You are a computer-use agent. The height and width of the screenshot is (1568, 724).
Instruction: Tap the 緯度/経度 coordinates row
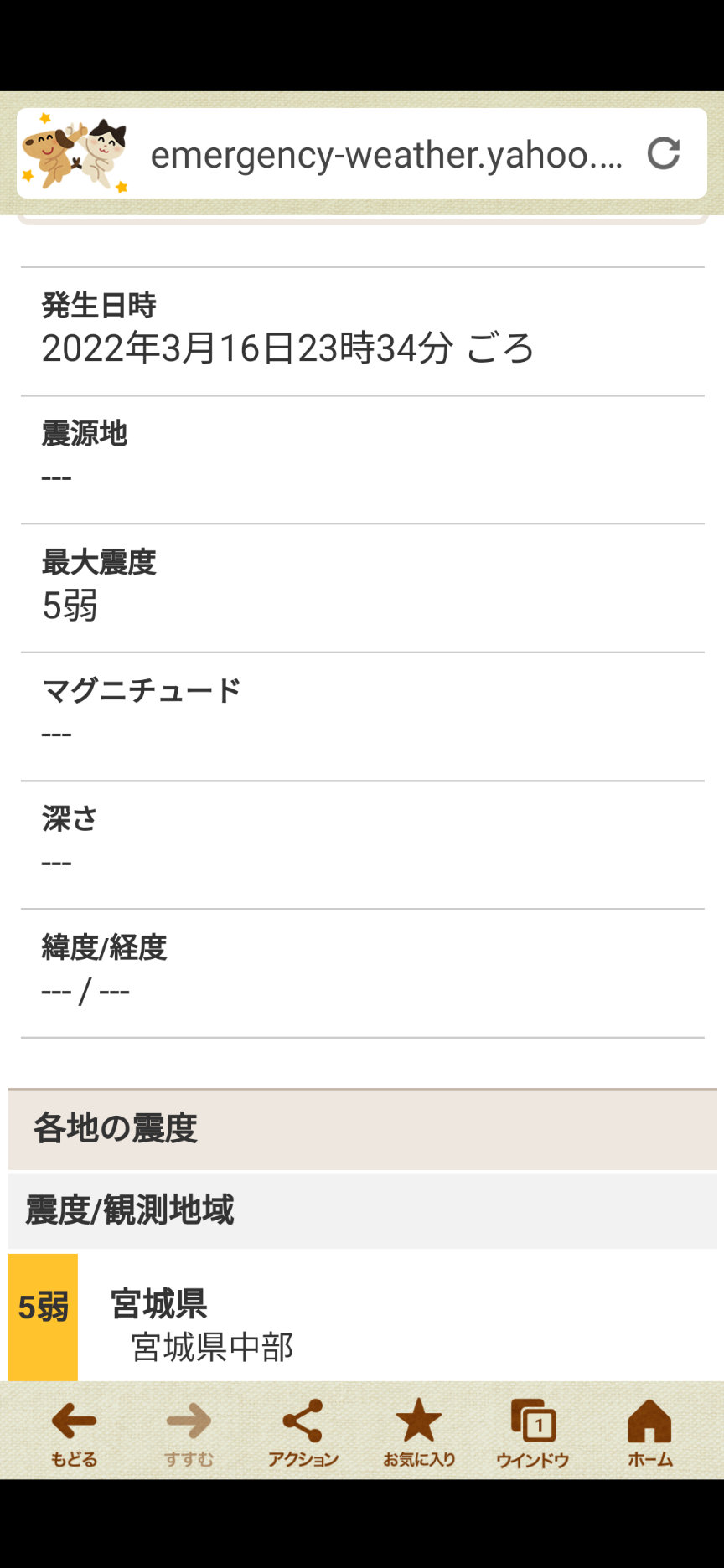click(x=363, y=973)
